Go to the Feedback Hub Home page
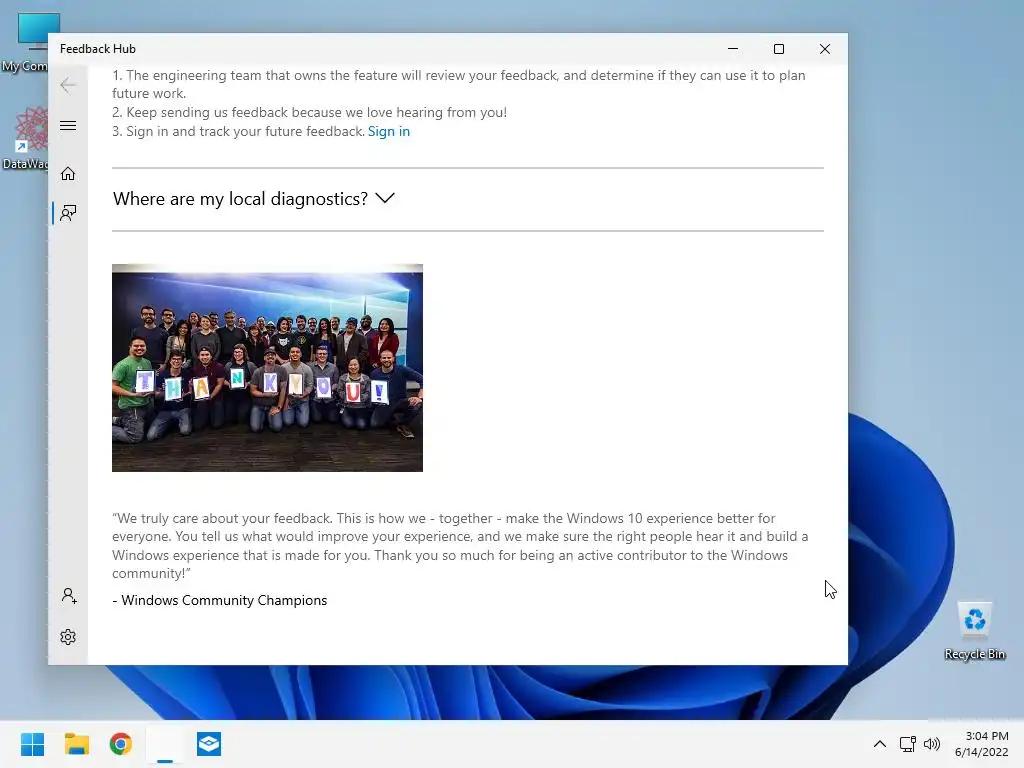 tap(68, 173)
